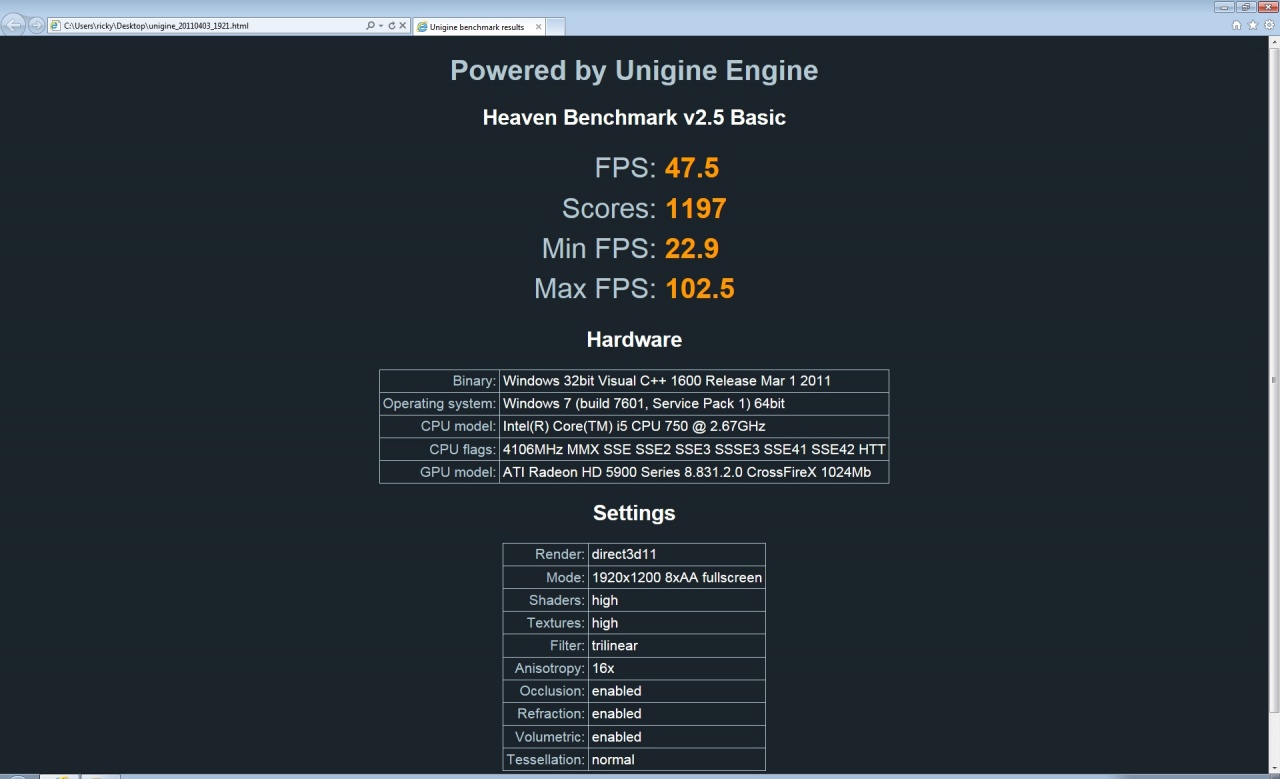Click the page icon in address bar
This screenshot has height=779, width=1280.
tap(55, 26)
